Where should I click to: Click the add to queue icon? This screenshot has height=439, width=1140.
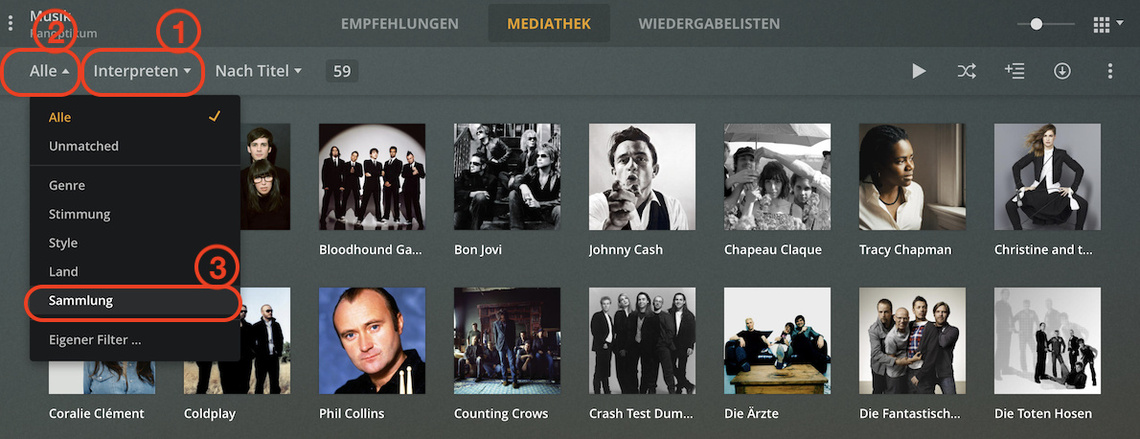coord(1014,71)
